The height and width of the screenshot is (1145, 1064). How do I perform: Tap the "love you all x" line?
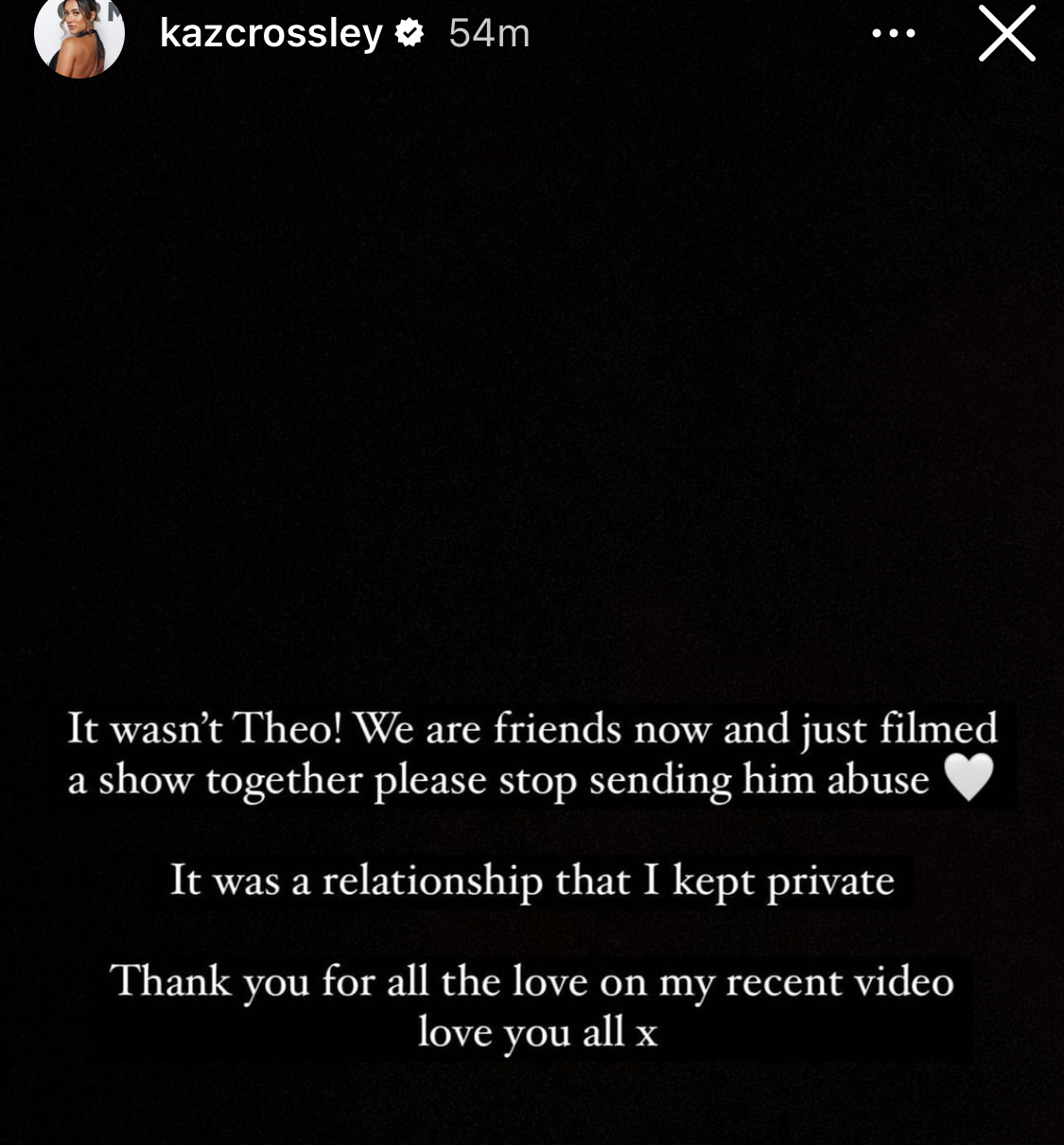point(537,1032)
